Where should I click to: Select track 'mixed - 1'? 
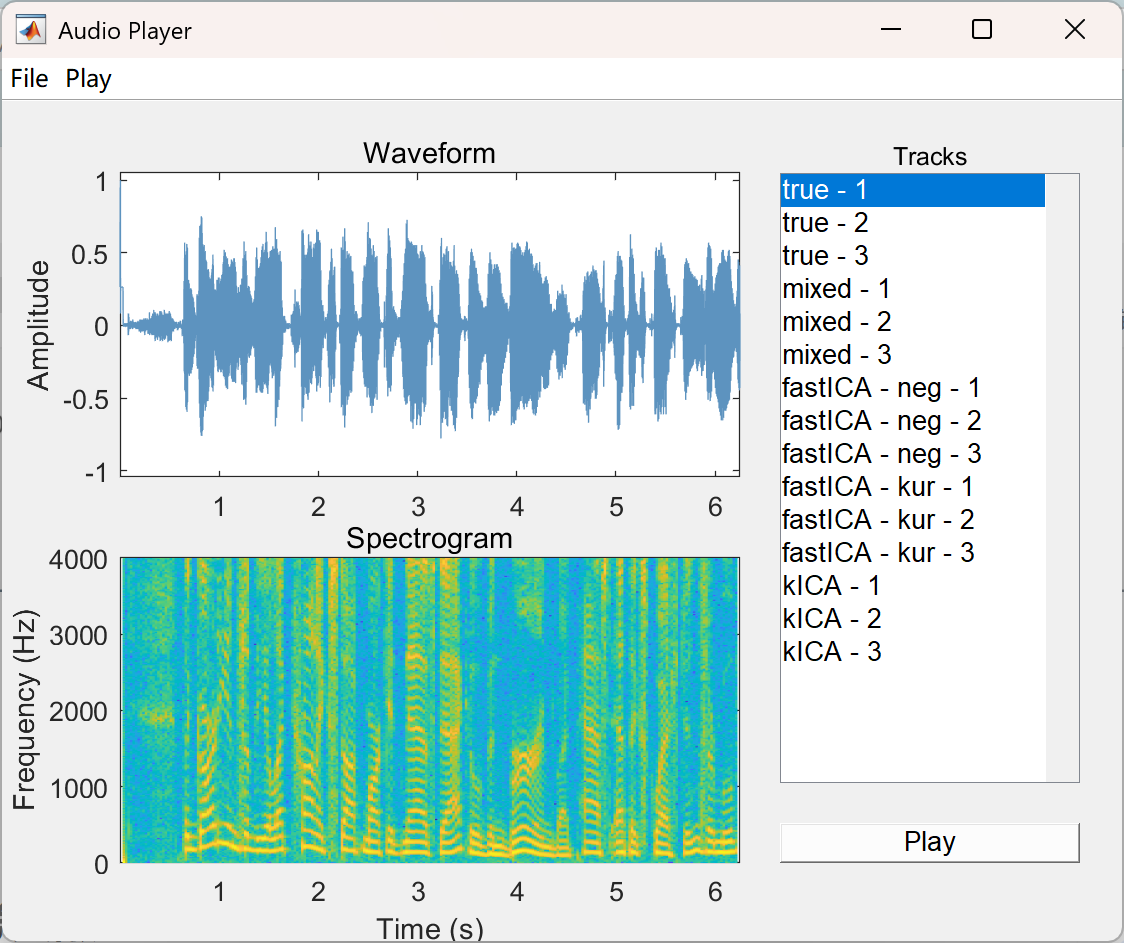(913, 289)
